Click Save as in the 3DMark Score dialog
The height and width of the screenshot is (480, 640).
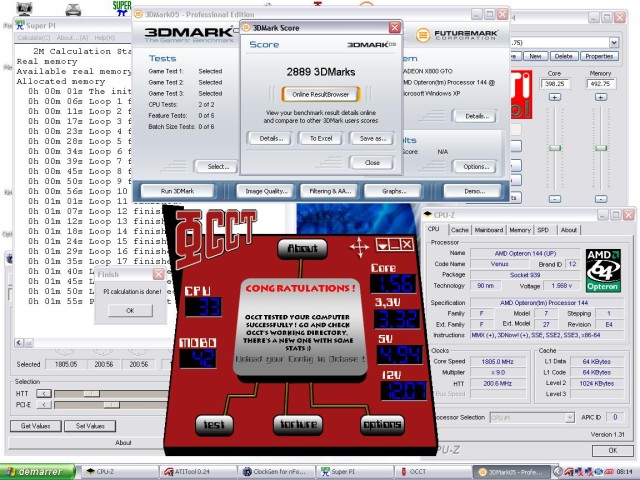point(373,138)
